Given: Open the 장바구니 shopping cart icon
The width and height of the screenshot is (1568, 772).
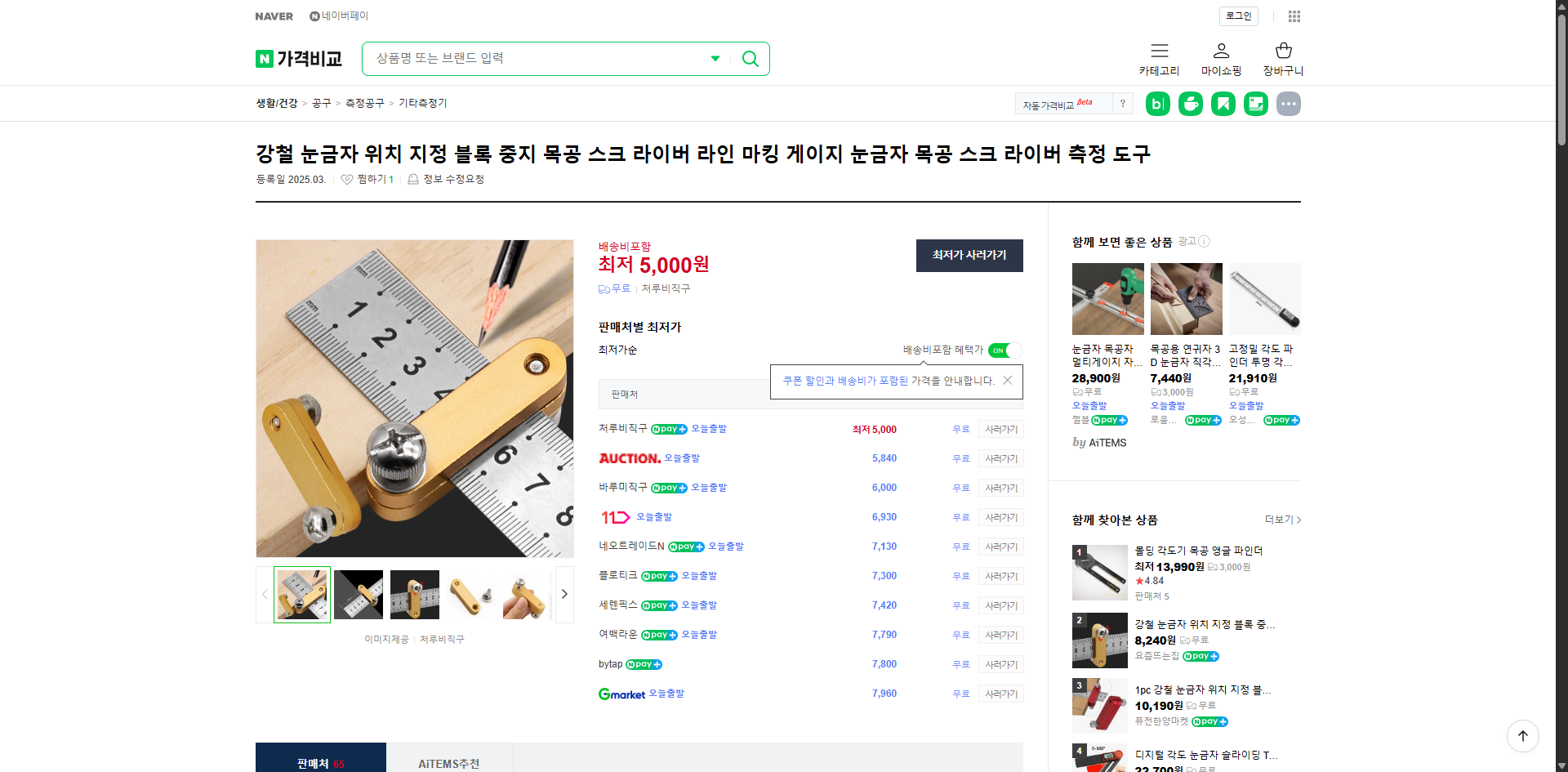Looking at the screenshot, I should [x=1282, y=51].
